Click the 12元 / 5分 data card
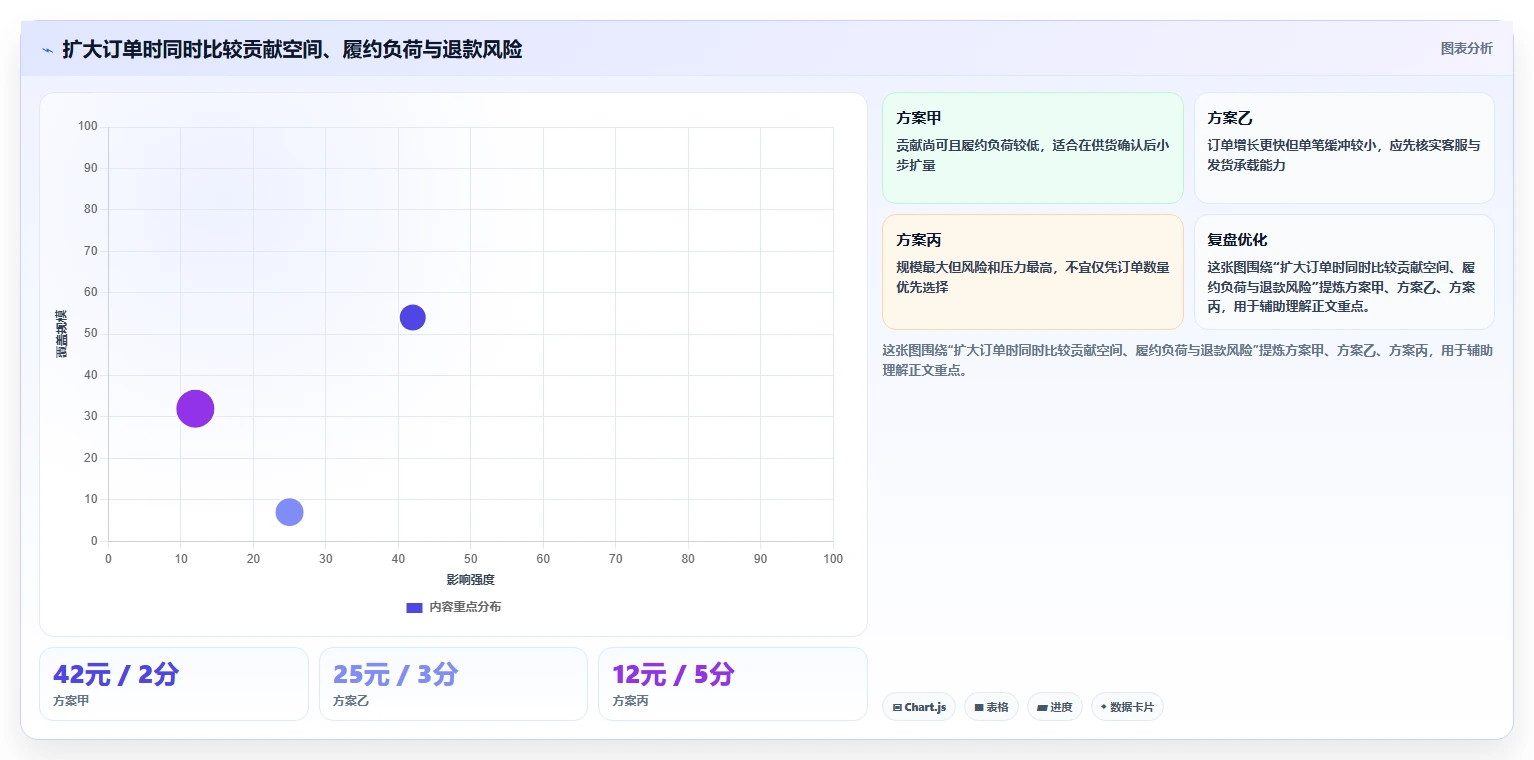 tap(732, 684)
